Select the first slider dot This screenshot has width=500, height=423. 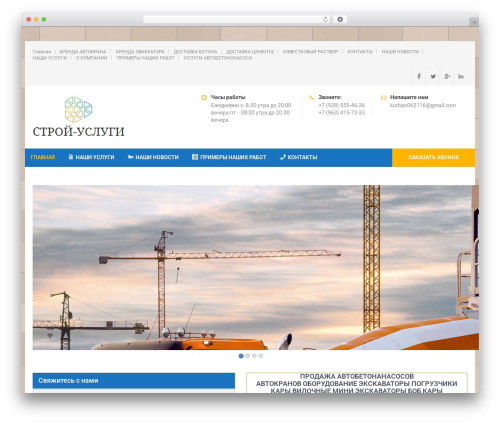pos(241,356)
